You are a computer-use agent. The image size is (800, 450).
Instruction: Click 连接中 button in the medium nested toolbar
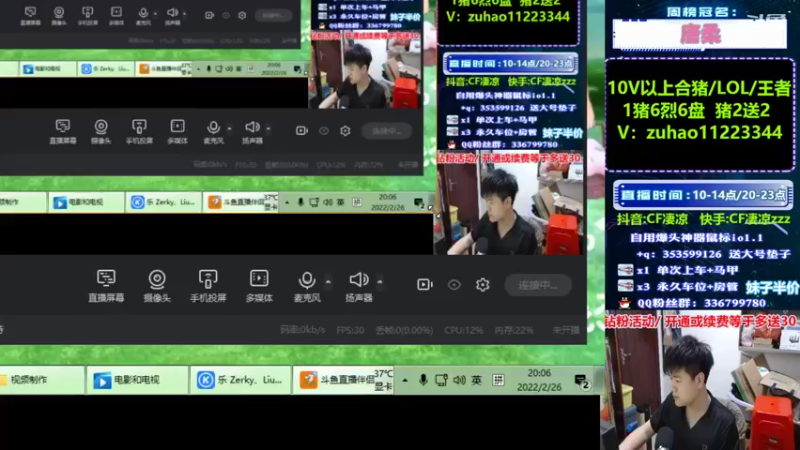point(387,131)
